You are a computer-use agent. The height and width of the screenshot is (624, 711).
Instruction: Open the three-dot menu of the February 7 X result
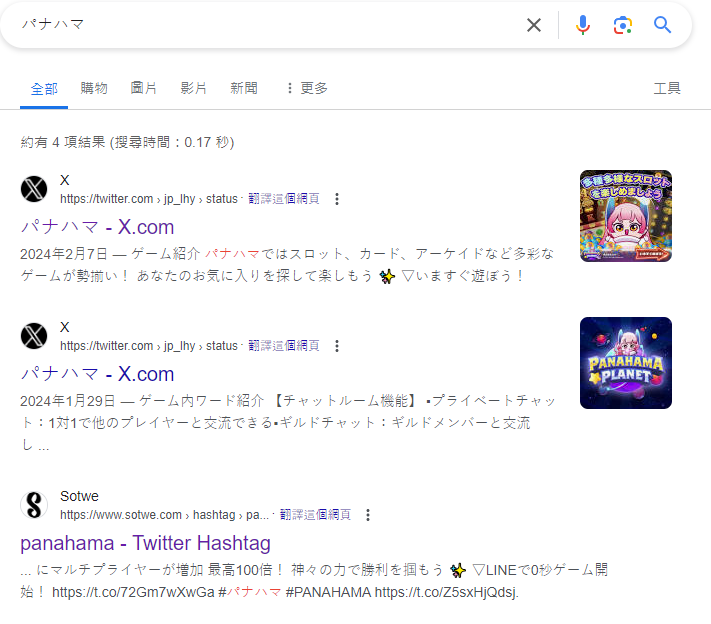point(336,199)
